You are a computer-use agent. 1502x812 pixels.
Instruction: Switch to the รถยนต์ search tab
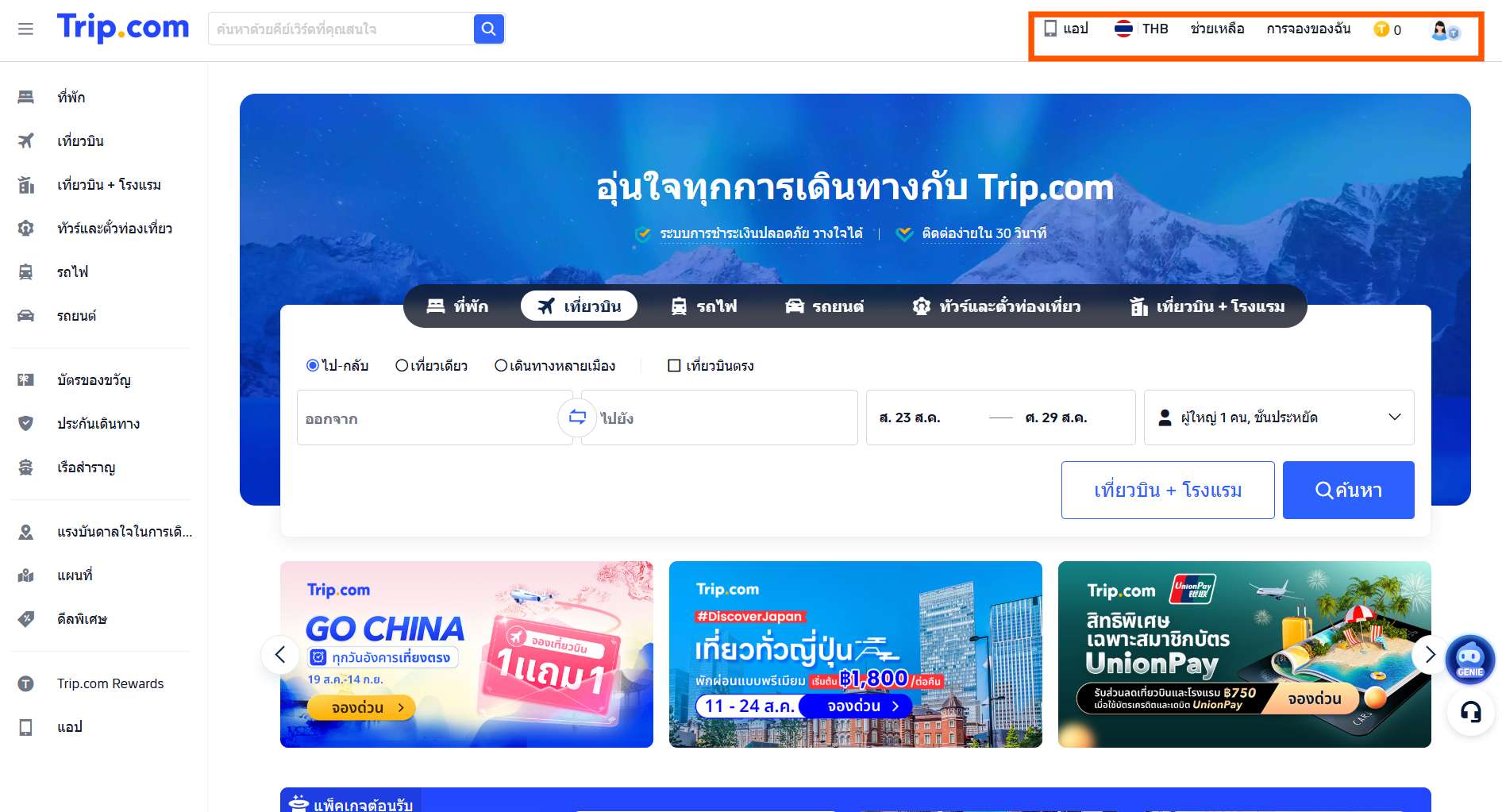click(824, 306)
